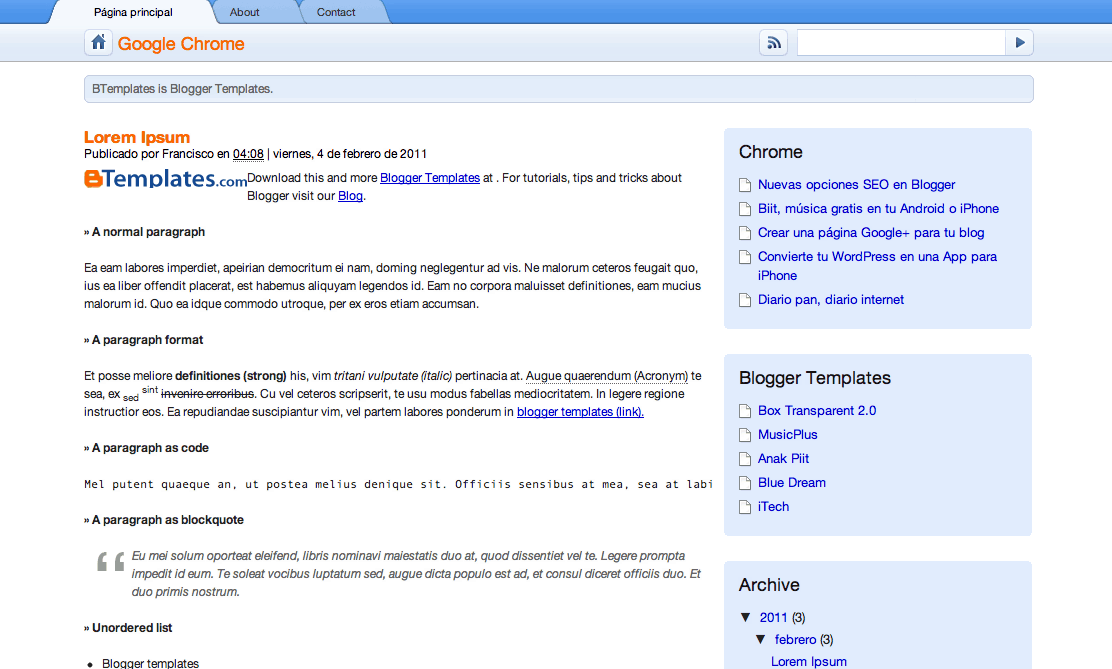Click the page icon beside Convierte tu WordPress

tap(745, 257)
